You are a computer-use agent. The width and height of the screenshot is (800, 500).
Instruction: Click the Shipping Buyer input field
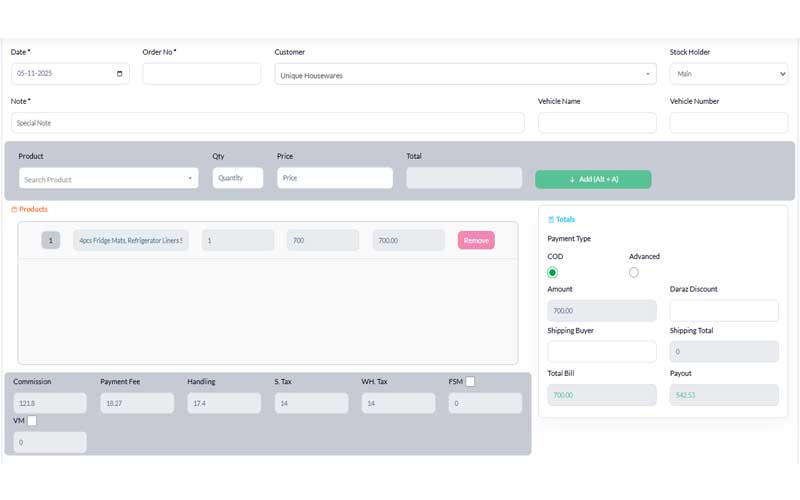pyautogui.click(x=602, y=352)
